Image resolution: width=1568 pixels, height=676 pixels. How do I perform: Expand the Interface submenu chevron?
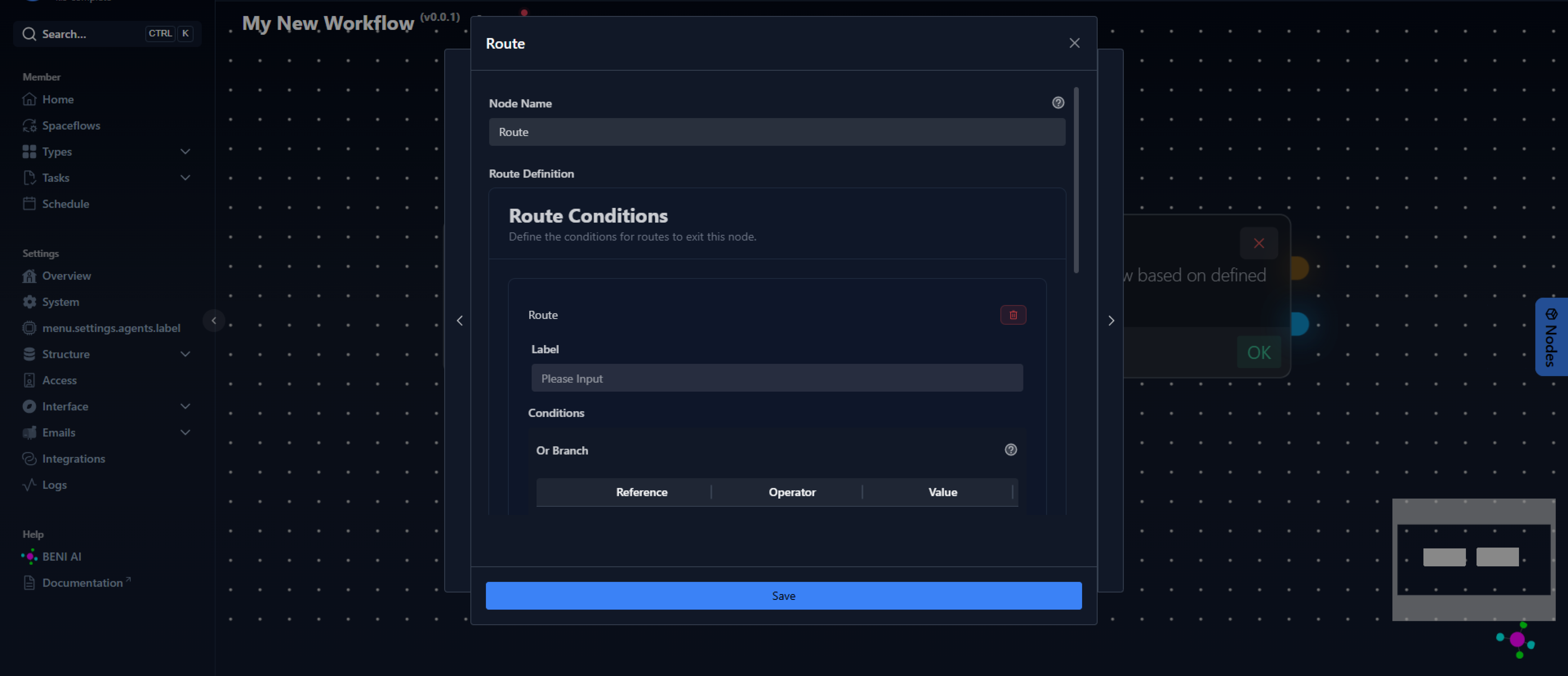pyautogui.click(x=186, y=406)
